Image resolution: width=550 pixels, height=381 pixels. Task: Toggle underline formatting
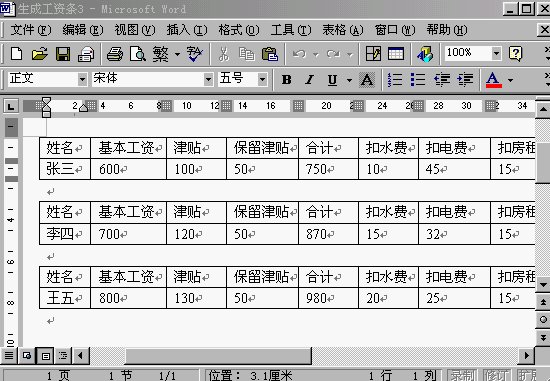(x=332, y=80)
